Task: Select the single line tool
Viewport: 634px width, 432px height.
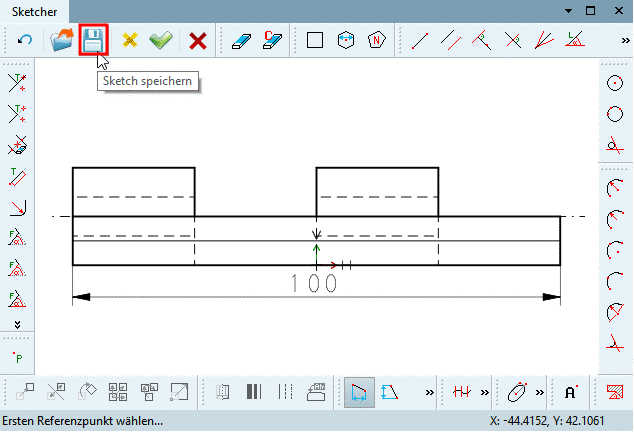Action: coord(420,40)
